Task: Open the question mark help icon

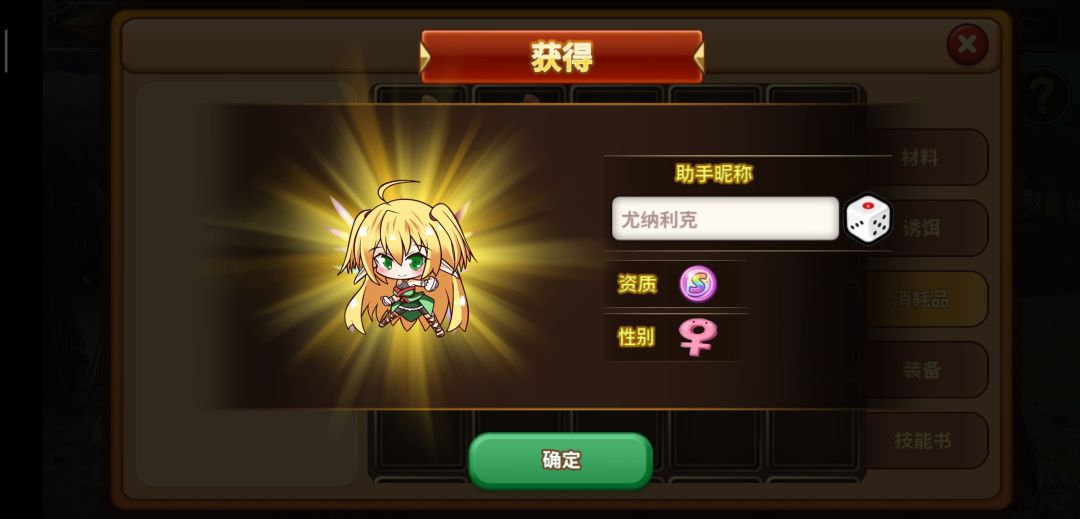Action: 1042,96
